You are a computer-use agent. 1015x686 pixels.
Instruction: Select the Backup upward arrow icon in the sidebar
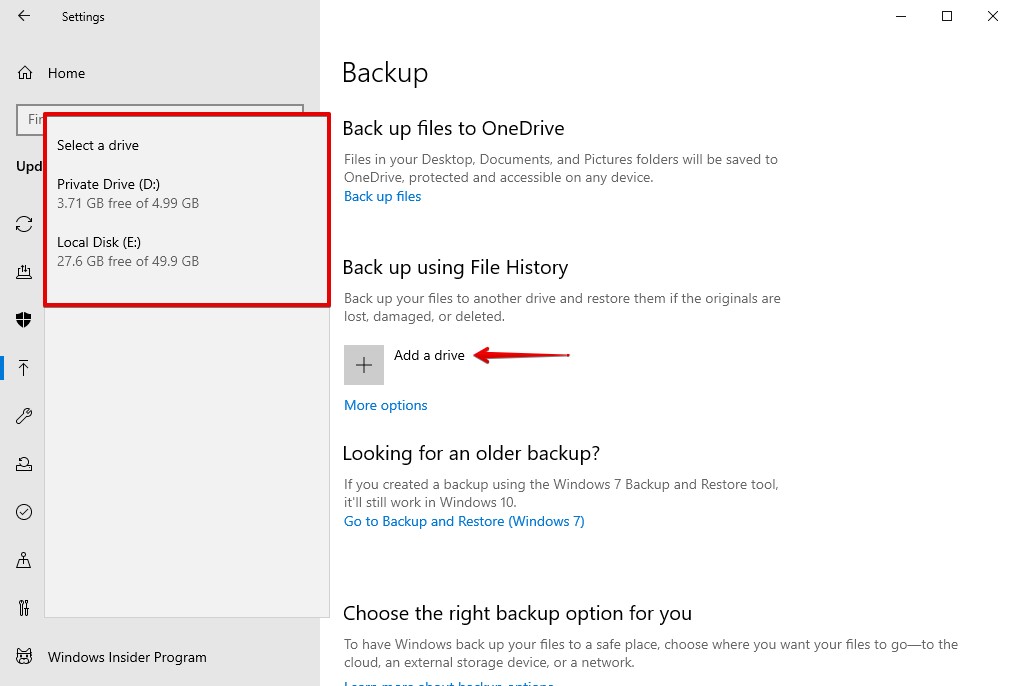click(24, 368)
